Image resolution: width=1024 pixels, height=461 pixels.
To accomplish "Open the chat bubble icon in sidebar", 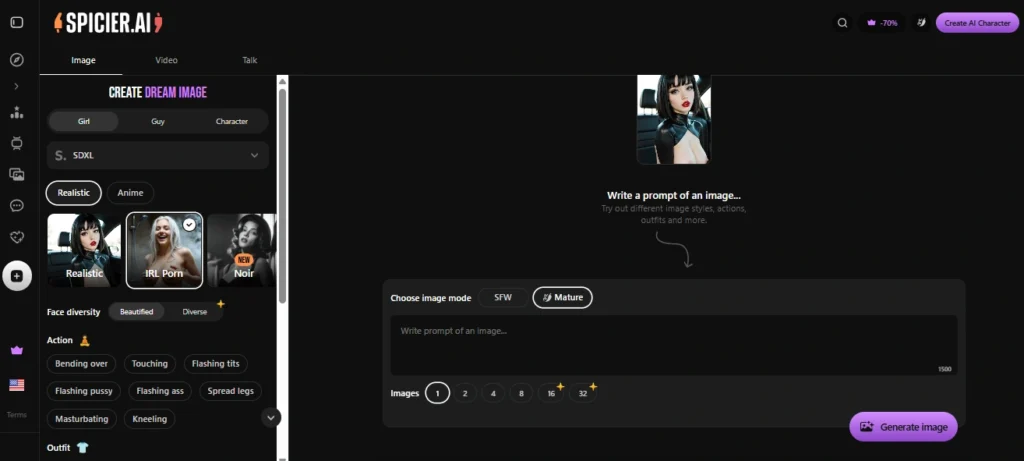I will click(x=17, y=206).
